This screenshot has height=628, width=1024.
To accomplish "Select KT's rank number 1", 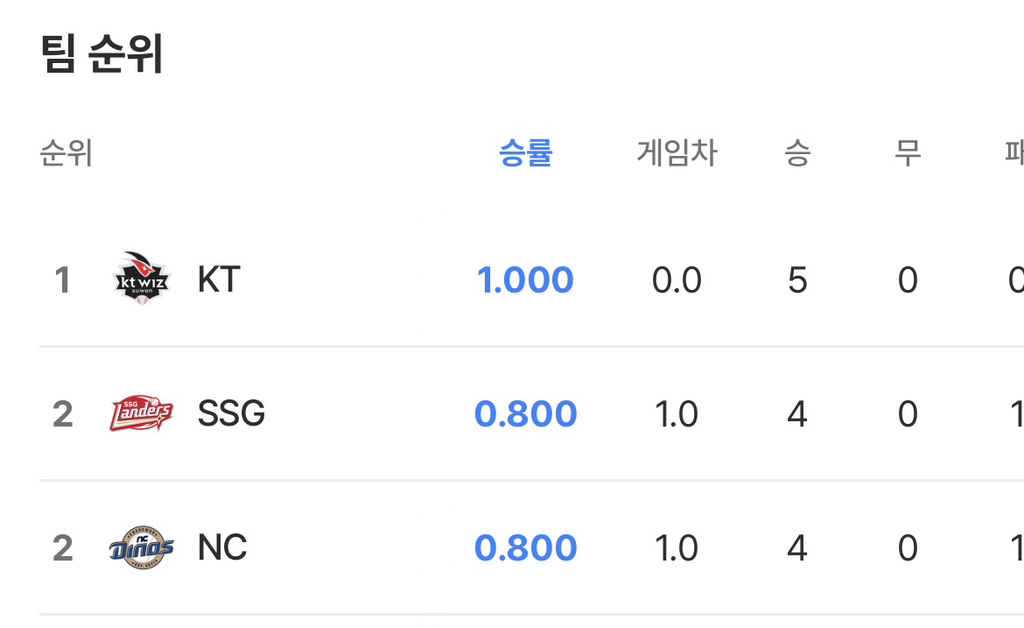I will coord(62,281).
